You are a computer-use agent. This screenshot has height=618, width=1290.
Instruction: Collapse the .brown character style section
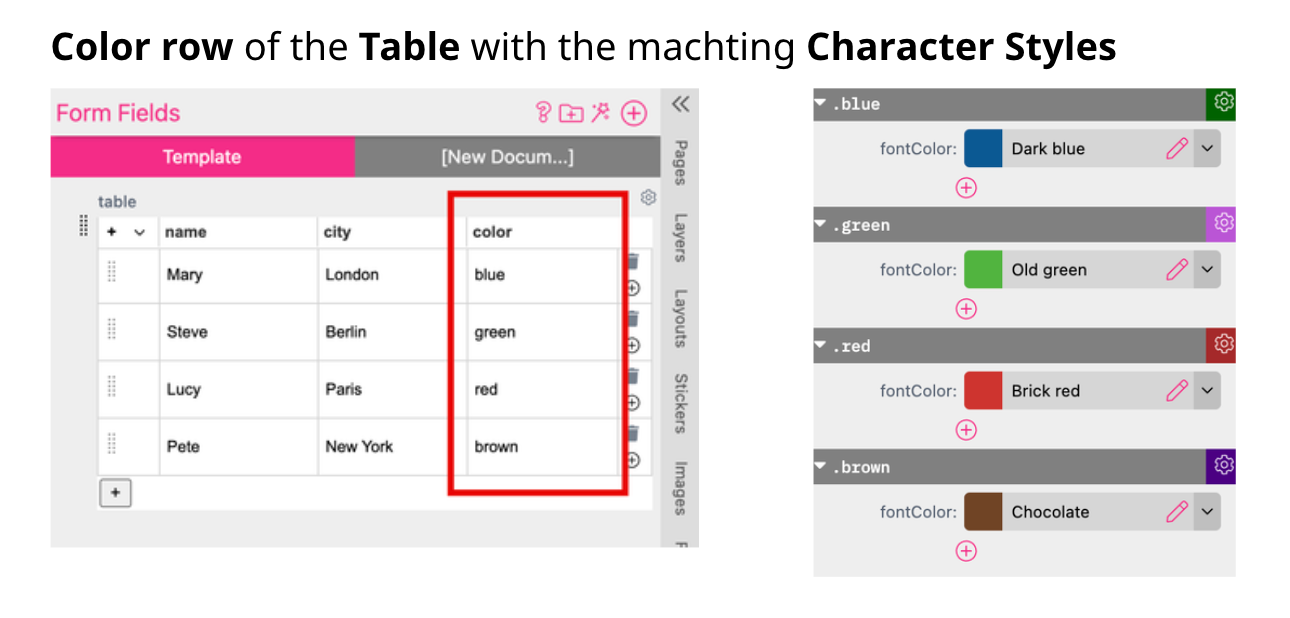(x=820, y=467)
